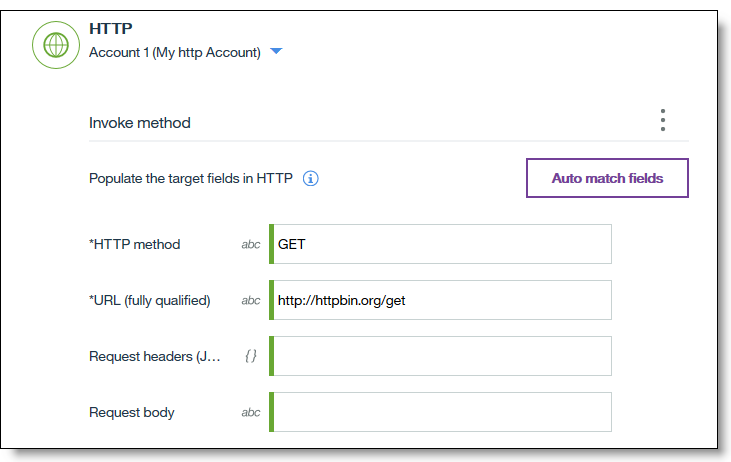Click the HTTP globe connector icon
The width and height of the screenshot is (731, 462).
tap(57, 44)
